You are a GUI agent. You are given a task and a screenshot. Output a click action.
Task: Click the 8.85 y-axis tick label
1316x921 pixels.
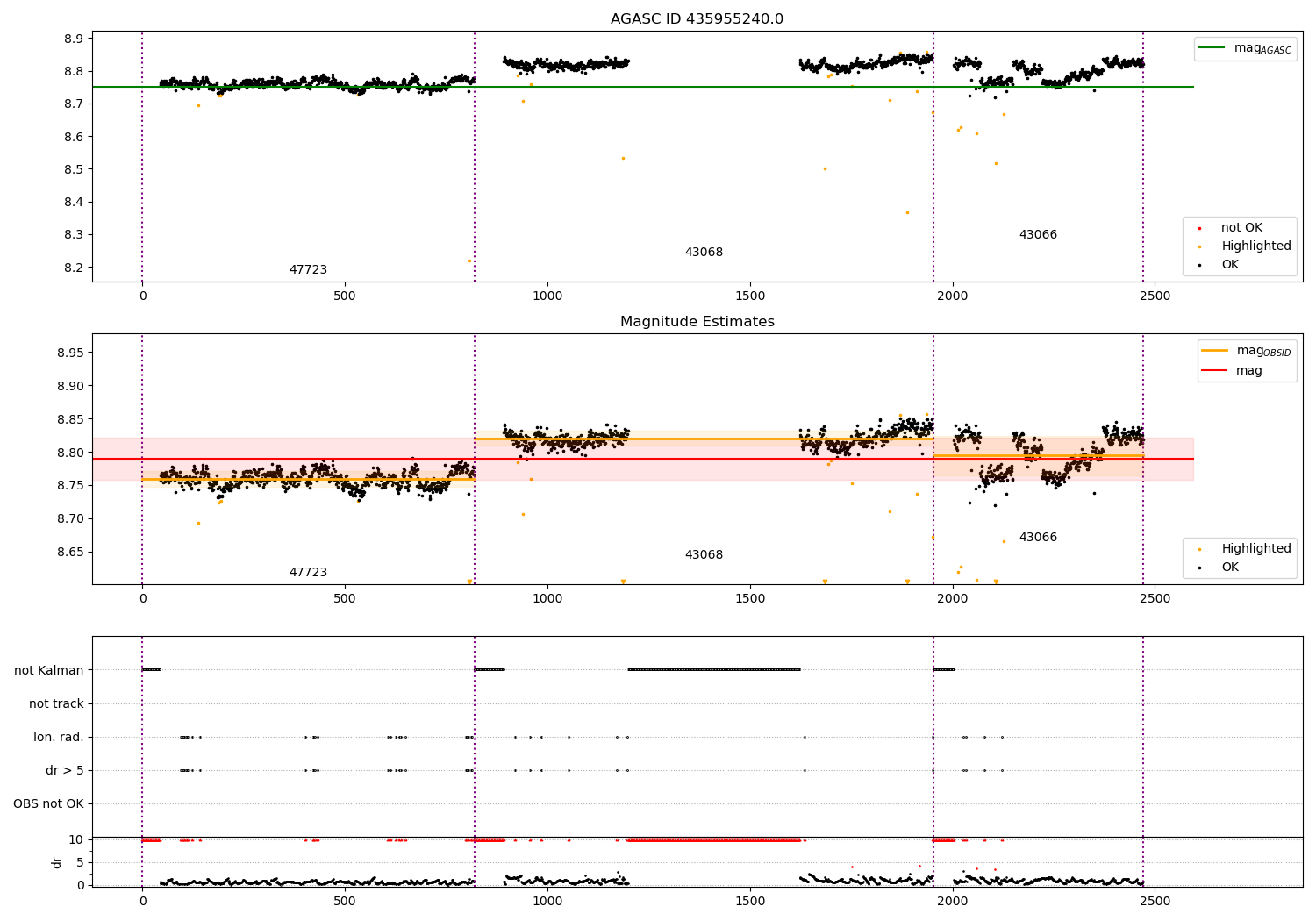tap(70, 419)
